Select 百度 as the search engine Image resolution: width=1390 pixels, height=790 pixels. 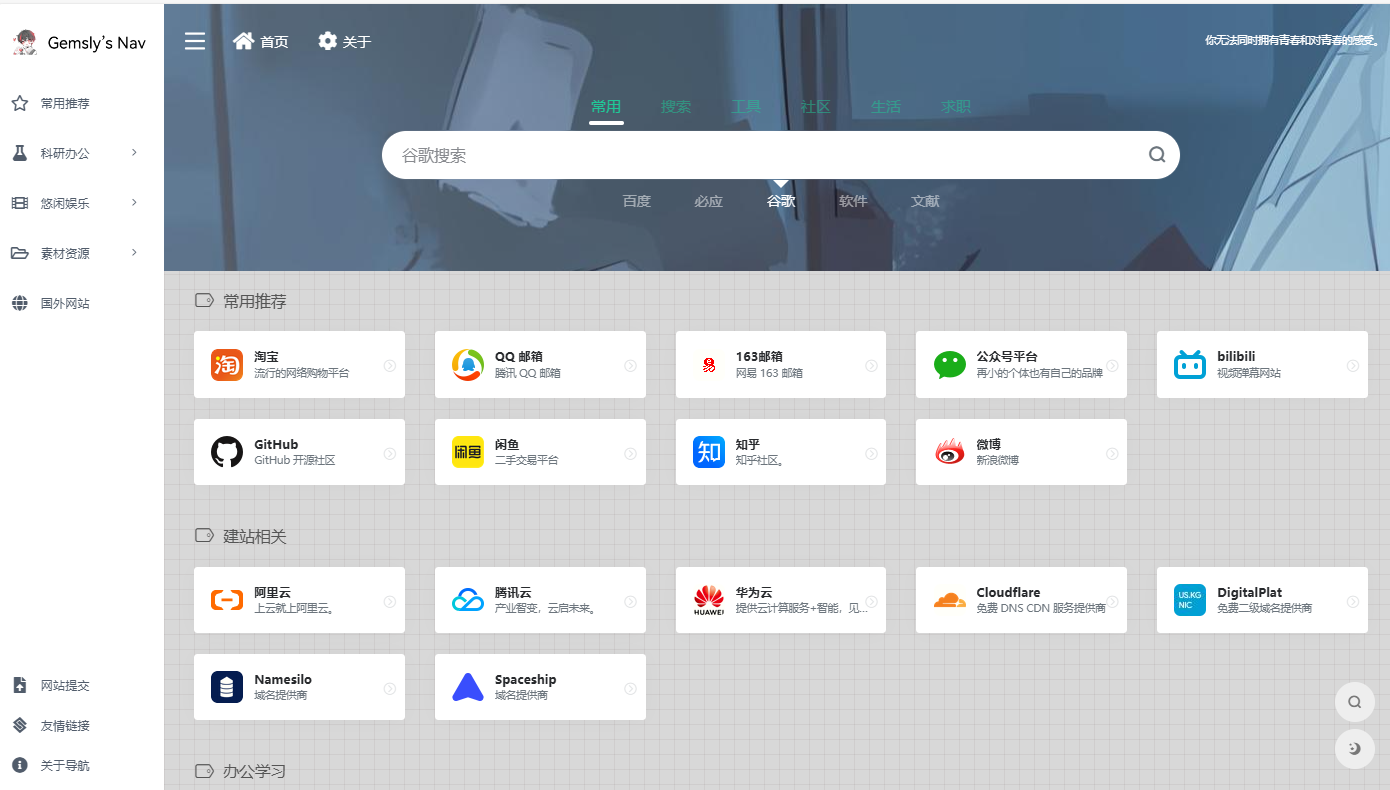pyautogui.click(x=636, y=201)
